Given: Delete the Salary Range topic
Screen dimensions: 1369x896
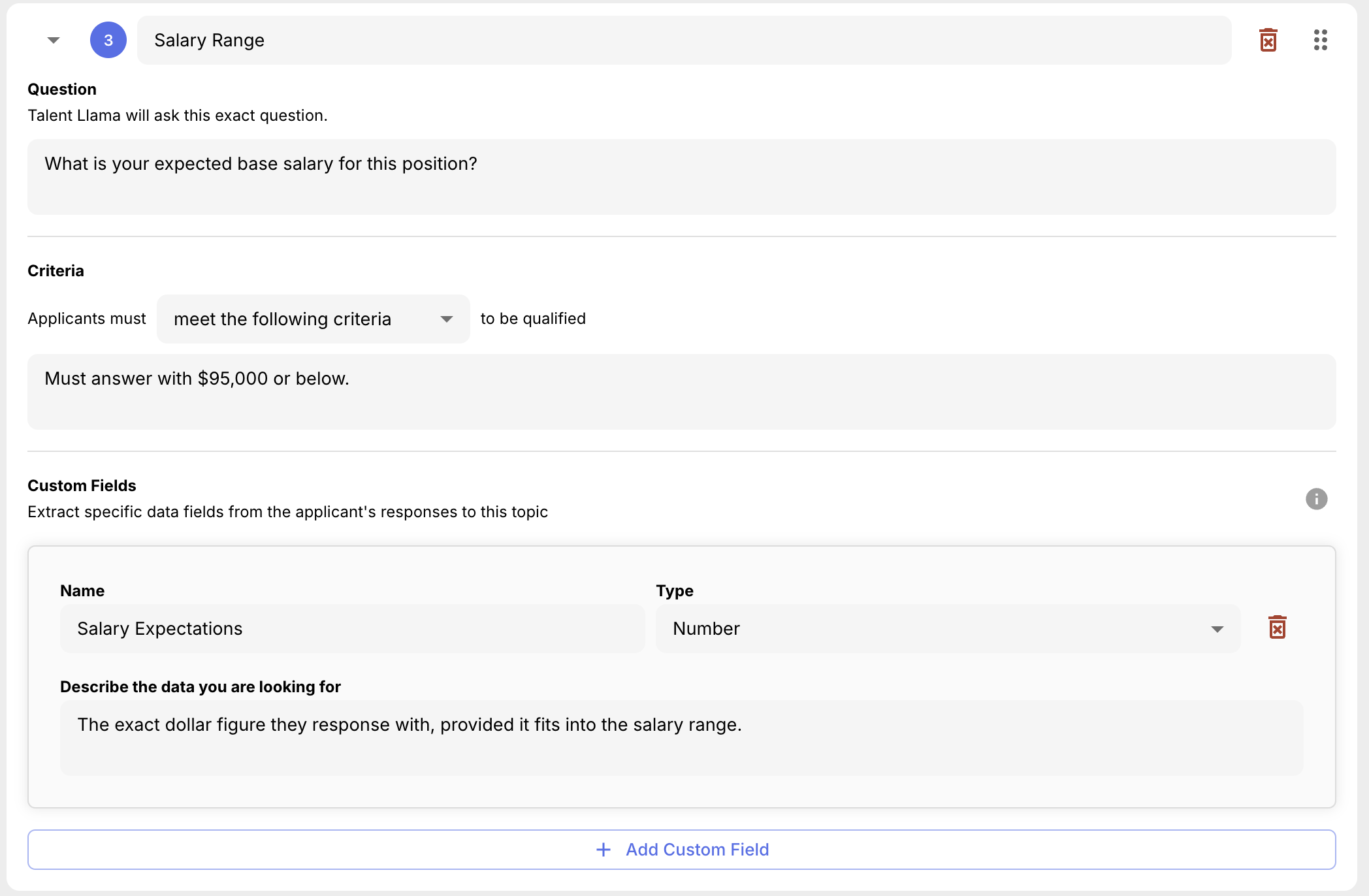Looking at the screenshot, I should (1268, 40).
